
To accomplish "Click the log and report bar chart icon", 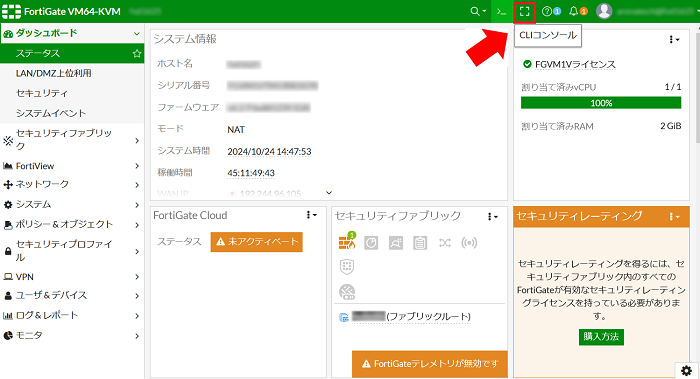I will (x=8, y=316).
